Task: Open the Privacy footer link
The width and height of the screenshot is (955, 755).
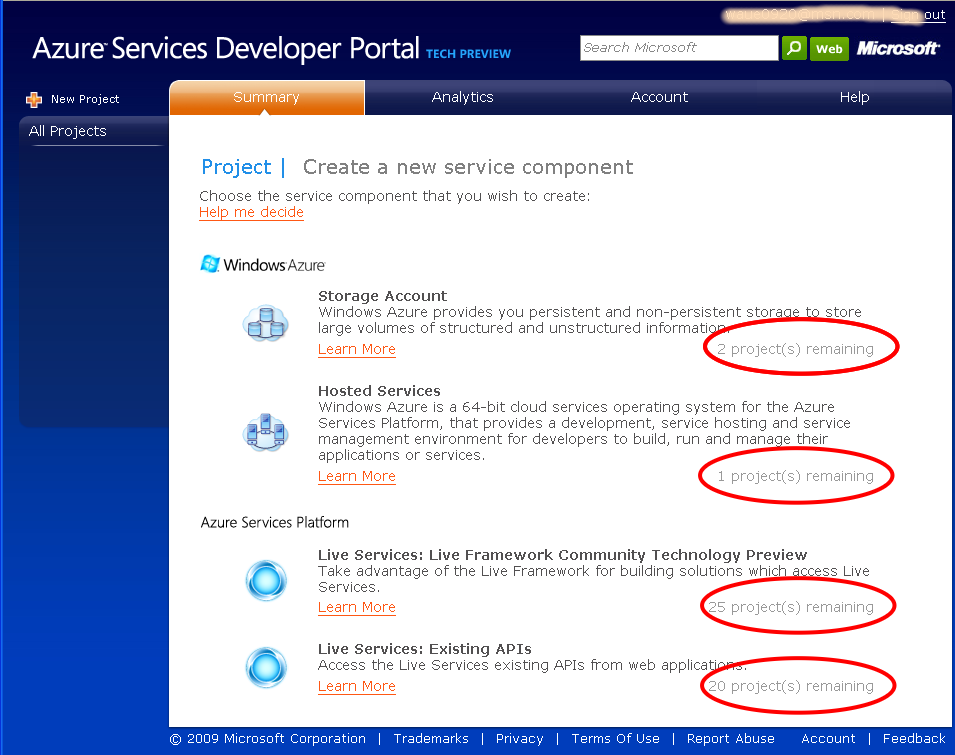Action: [x=520, y=739]
